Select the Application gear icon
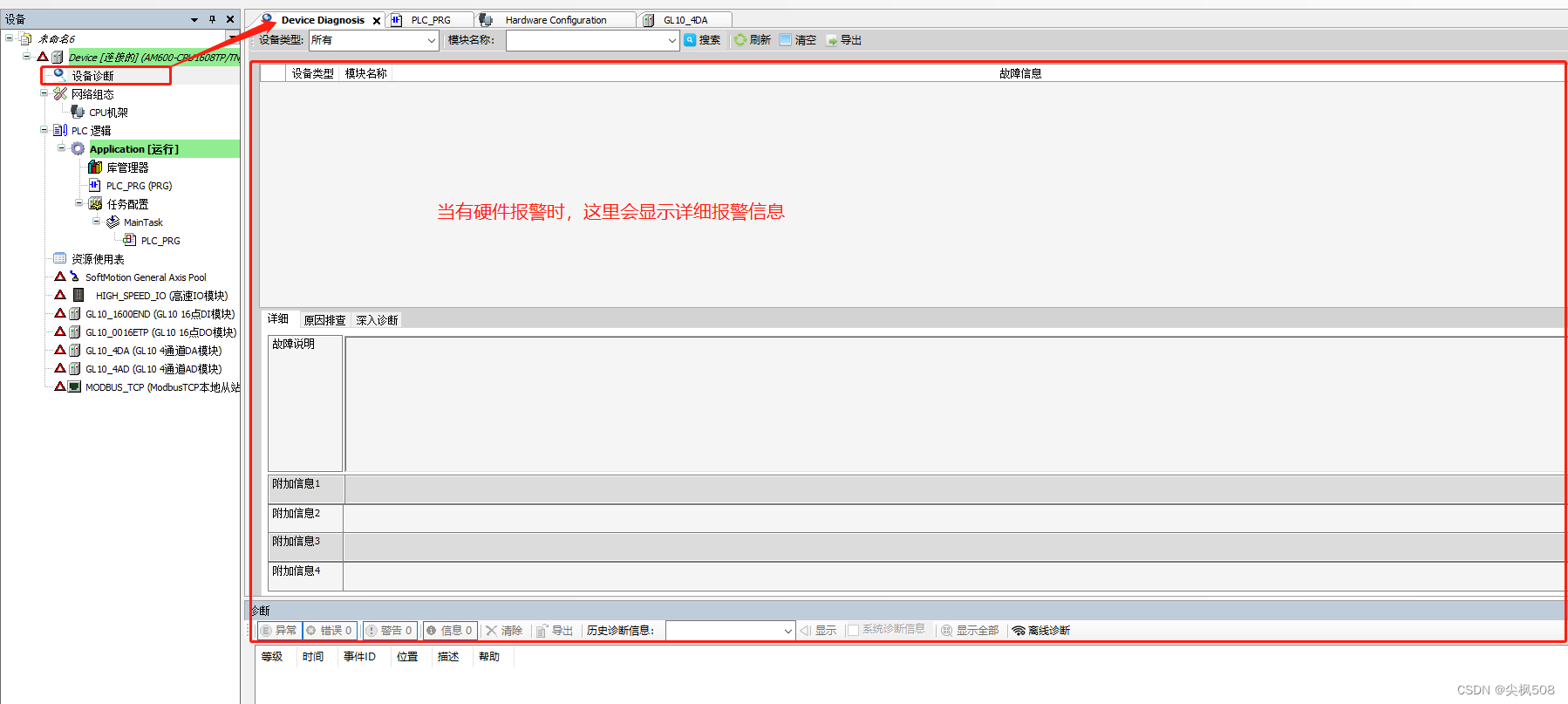The width and height of the screenshot is (1568, 704). click(x=78, y=148)
